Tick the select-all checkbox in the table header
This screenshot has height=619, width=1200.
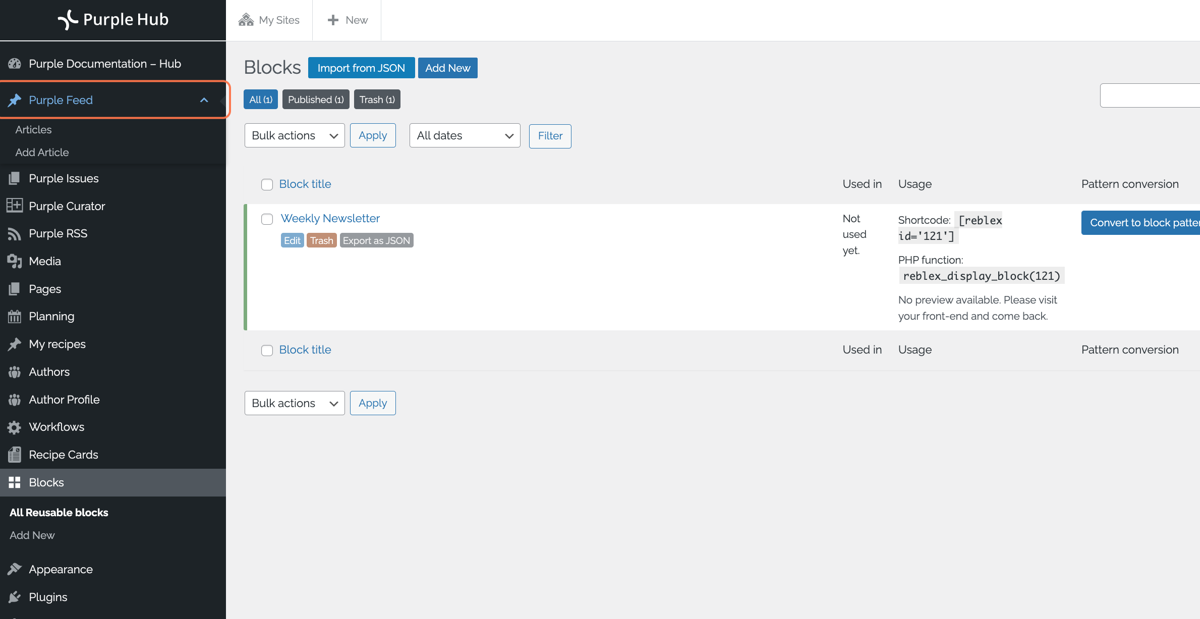tap(267, 185)
